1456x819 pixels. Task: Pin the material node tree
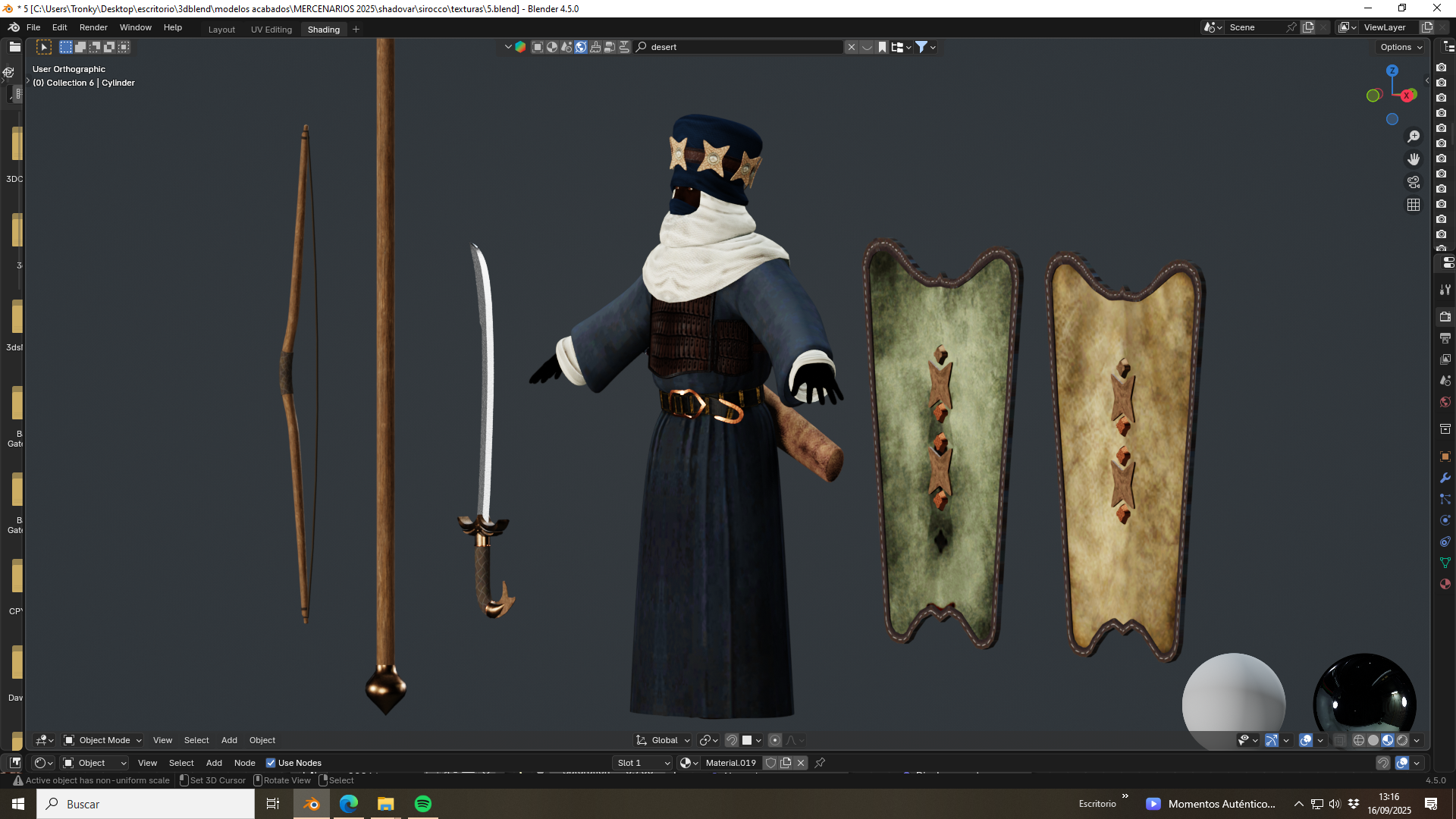point(820,763)
